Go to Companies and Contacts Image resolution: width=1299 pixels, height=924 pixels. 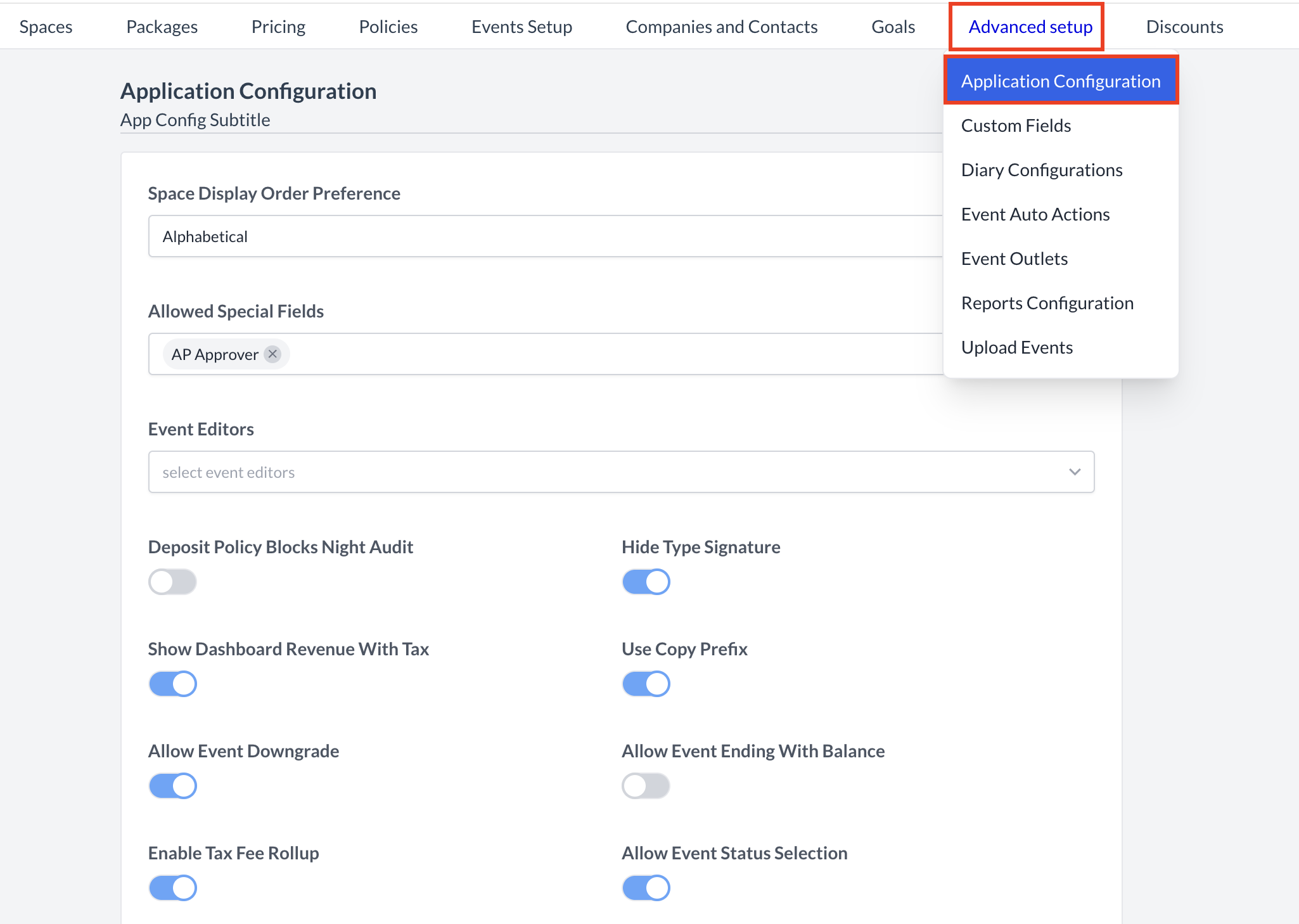pos(722,26)
